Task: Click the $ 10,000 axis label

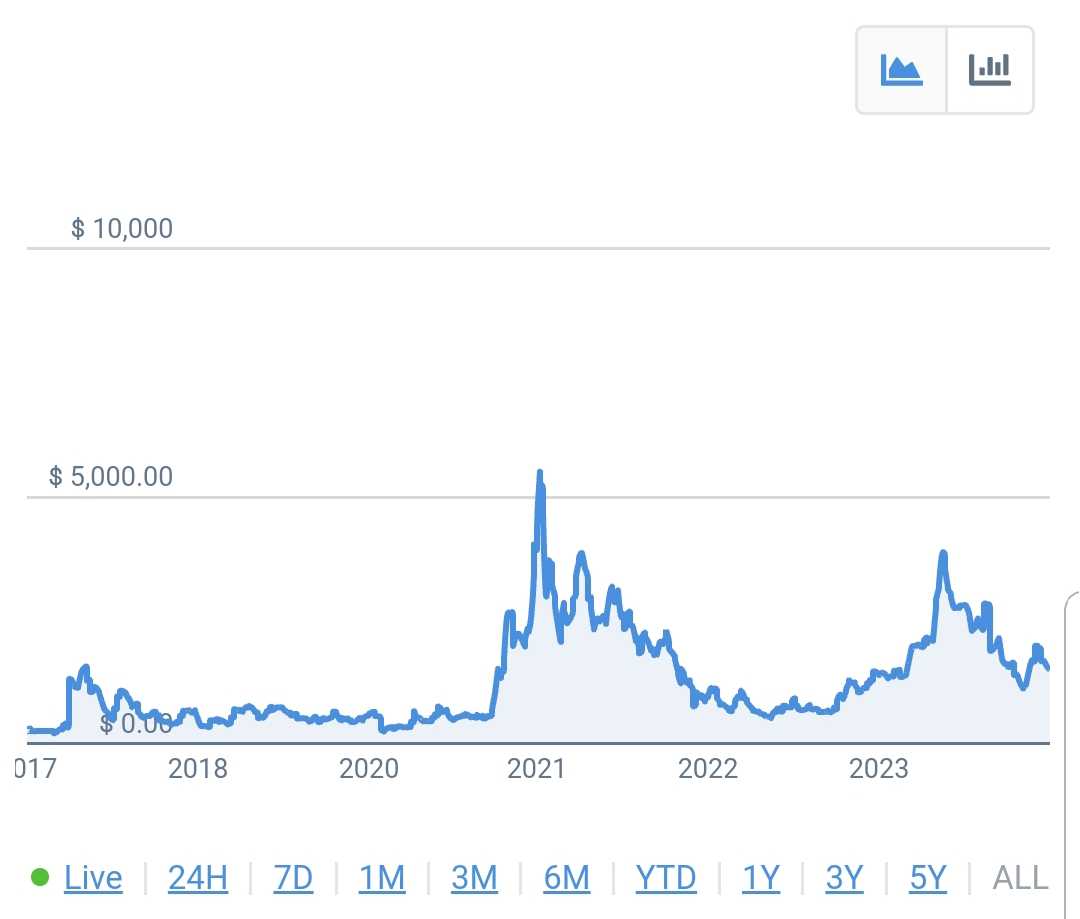Action: (x=122, y=228)
